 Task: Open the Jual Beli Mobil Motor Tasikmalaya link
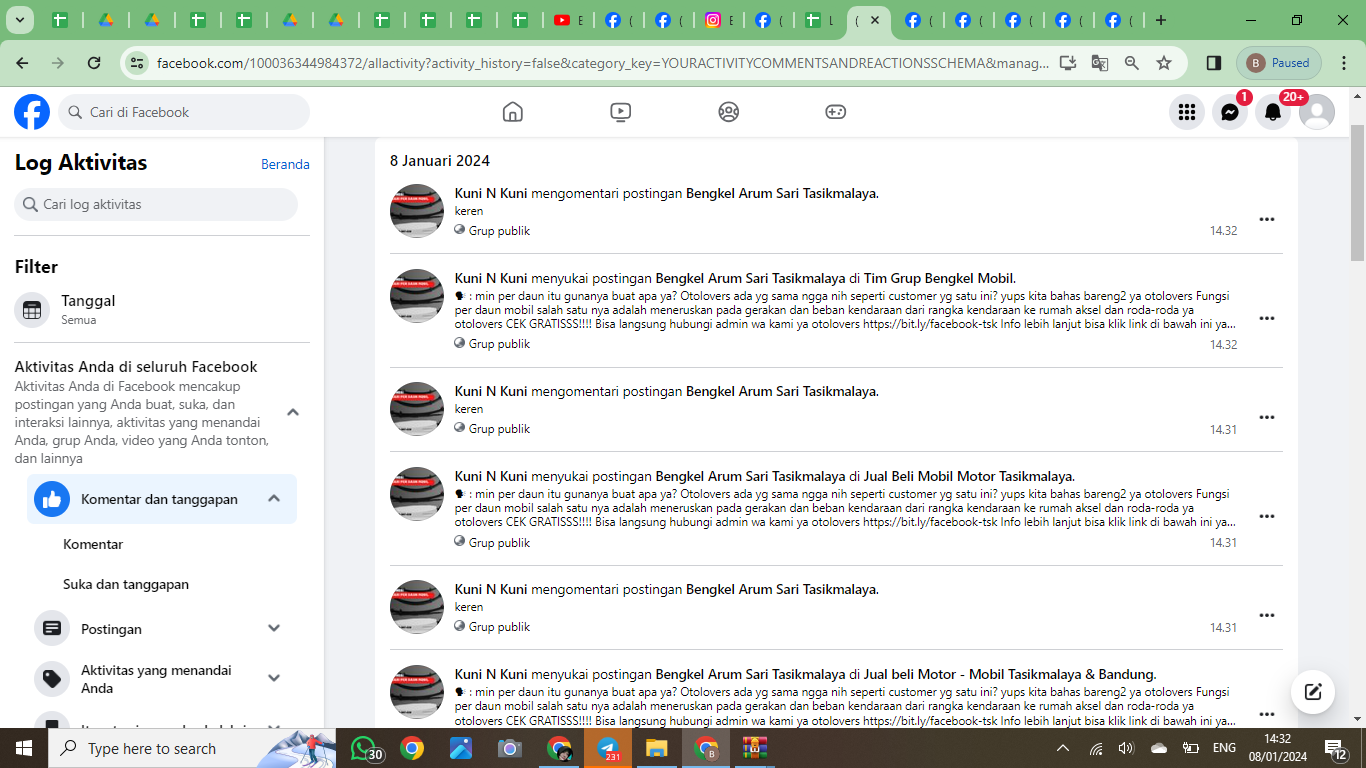pos(968,476)
